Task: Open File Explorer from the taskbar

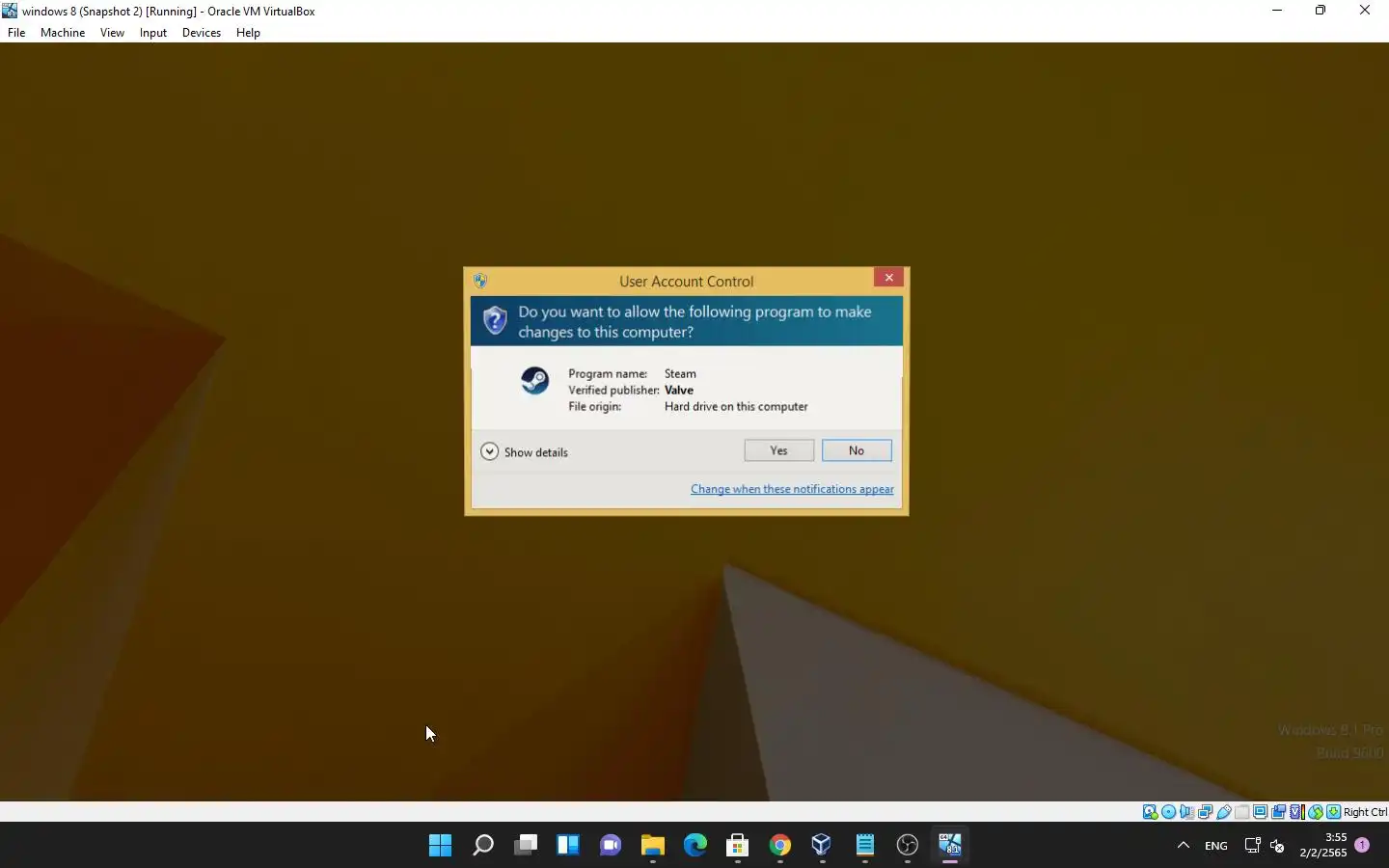Action: click(653, 846)
